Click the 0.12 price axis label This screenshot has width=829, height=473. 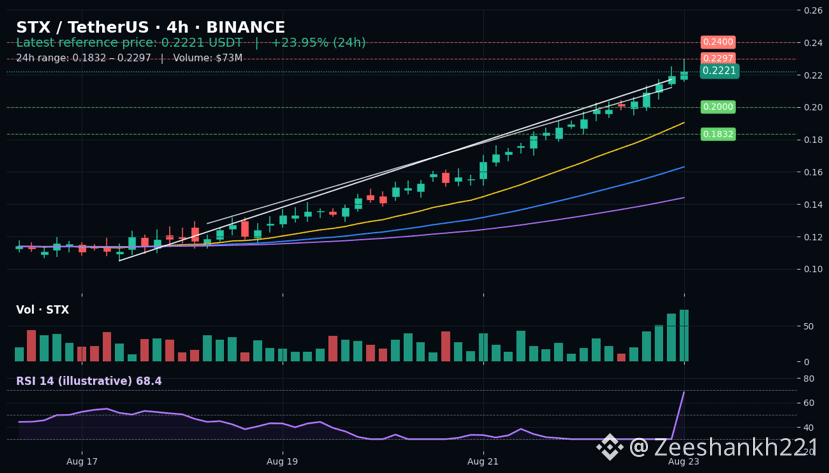(813, 237)
